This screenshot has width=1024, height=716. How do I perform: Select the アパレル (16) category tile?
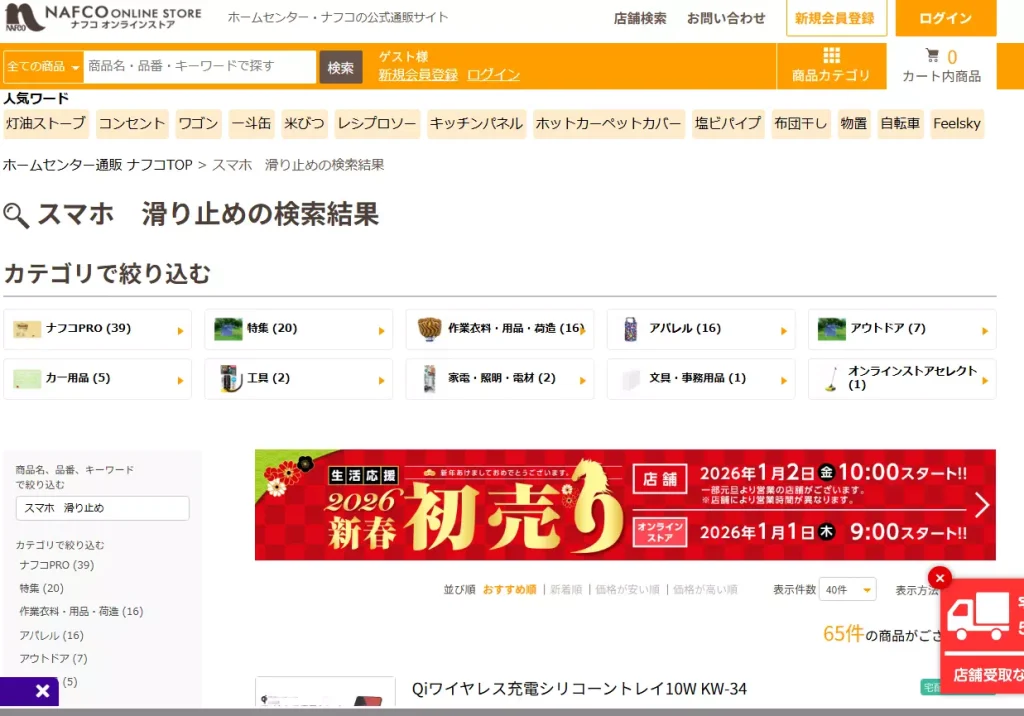[x=700, y=329]
